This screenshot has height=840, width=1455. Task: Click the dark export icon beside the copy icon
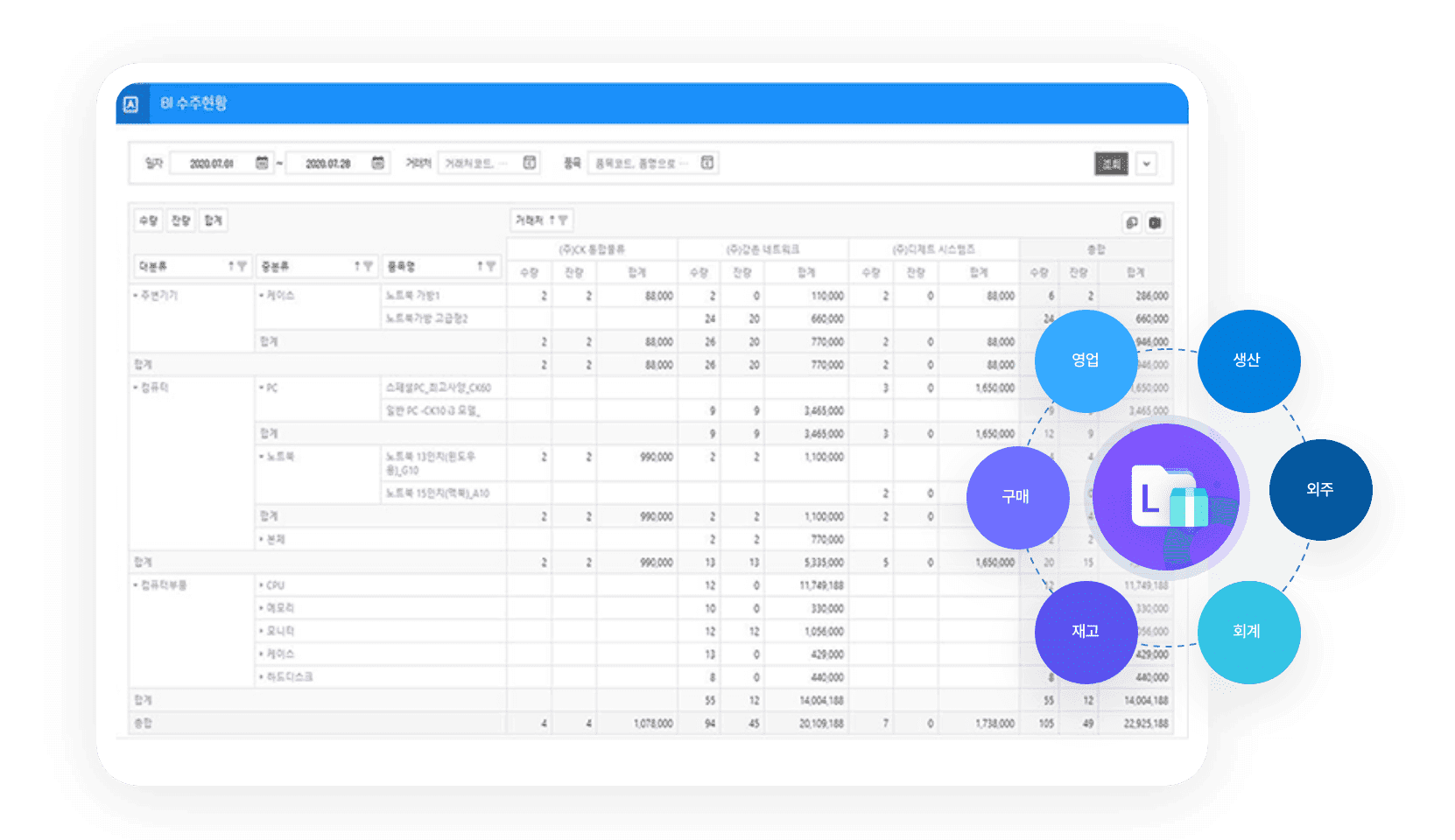coord(1155,223)
